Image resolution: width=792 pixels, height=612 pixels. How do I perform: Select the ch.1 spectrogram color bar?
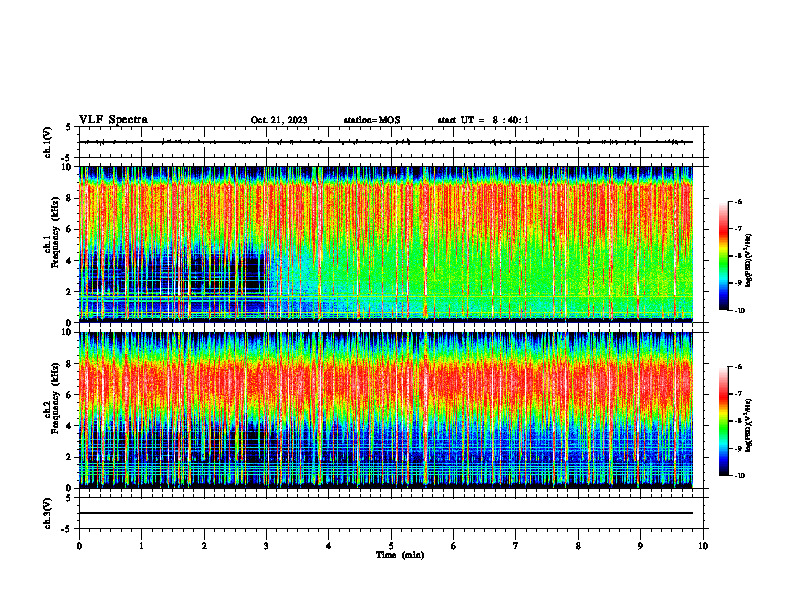tap(724, 256)
